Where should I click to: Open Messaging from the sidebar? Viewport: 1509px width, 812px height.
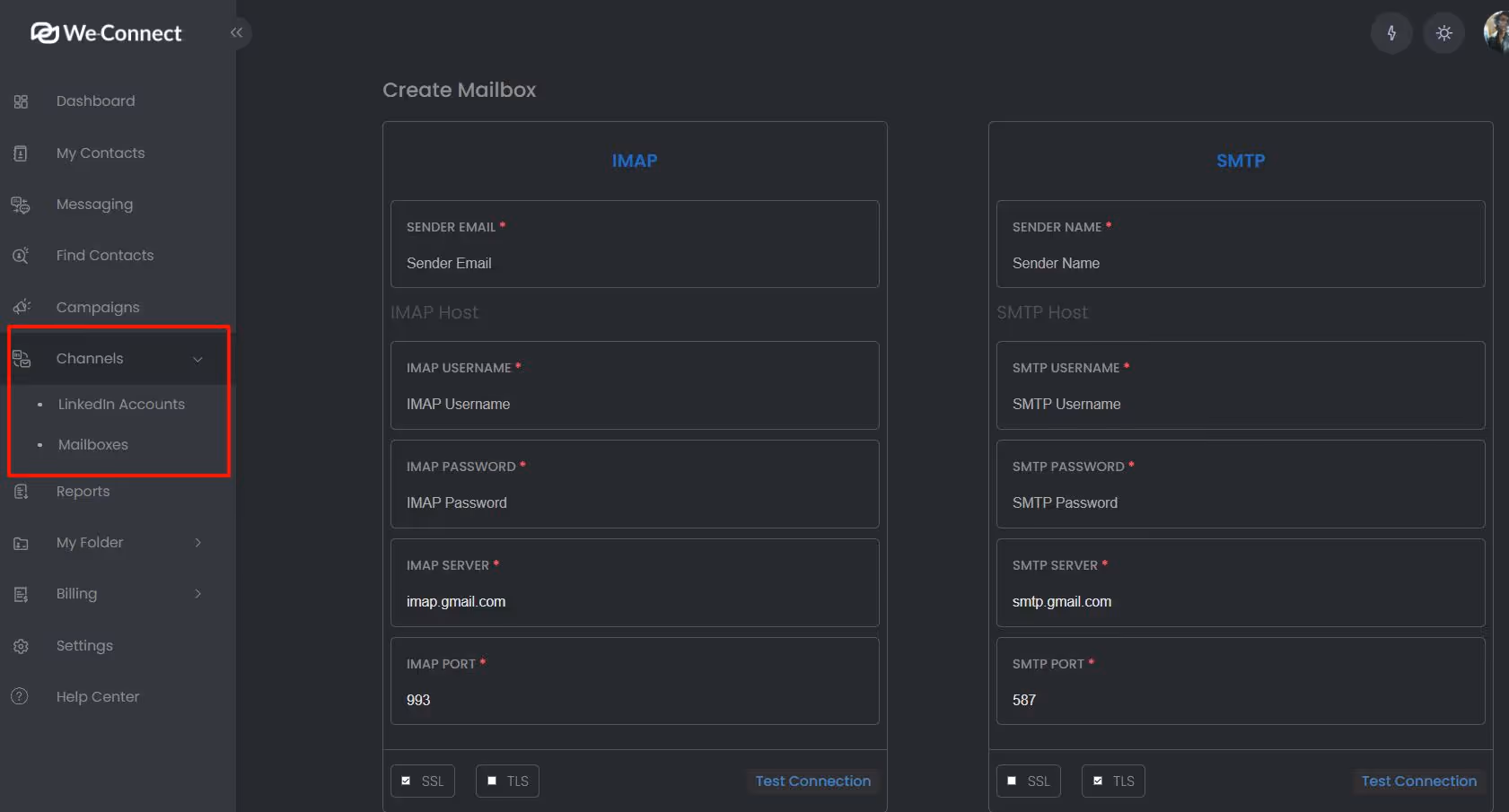coord(21,204)
